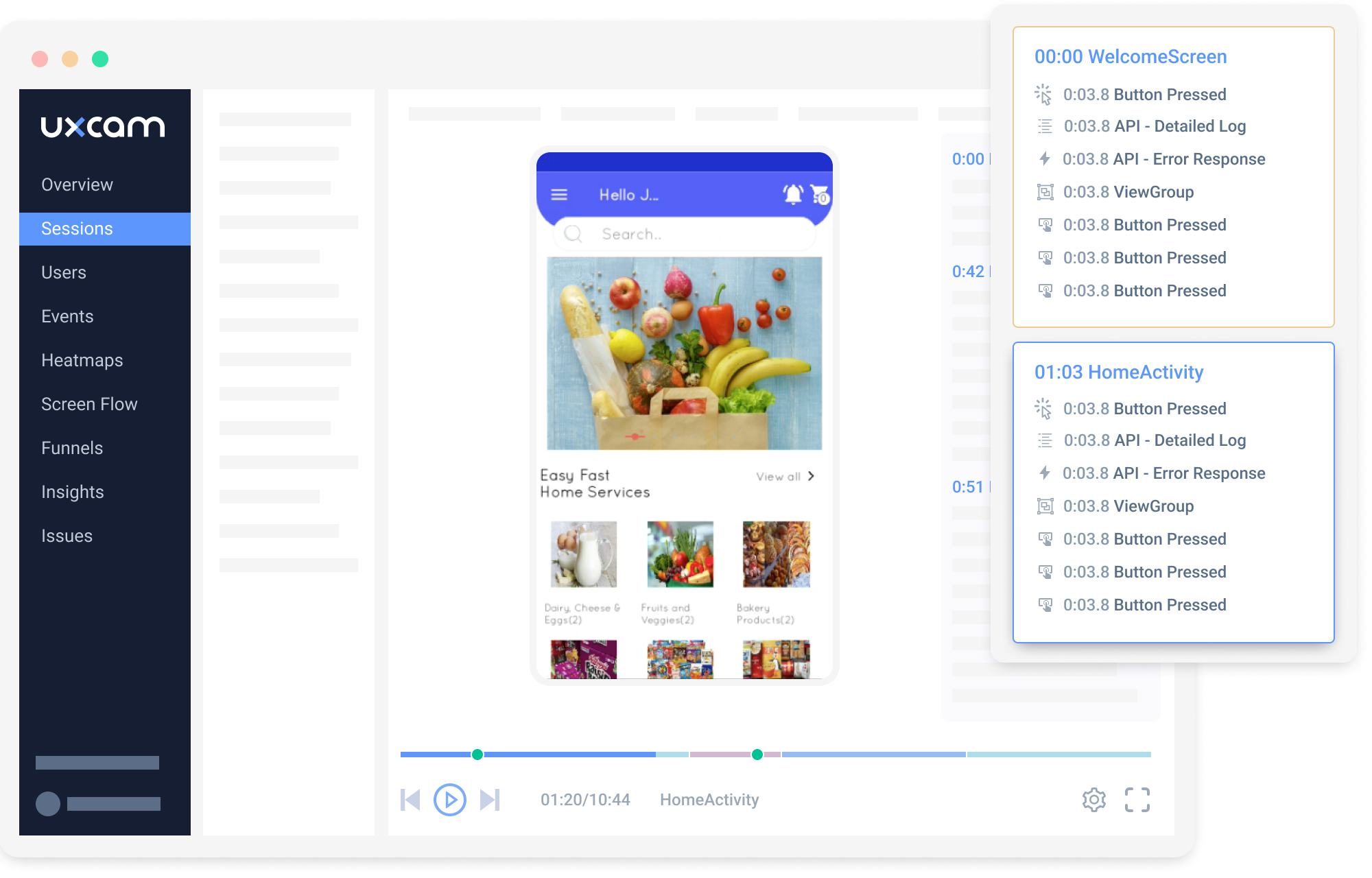Tap the notification bell in phone preview
The height and width of the screenshot is (878, 1372).
[x=793, y=194]
